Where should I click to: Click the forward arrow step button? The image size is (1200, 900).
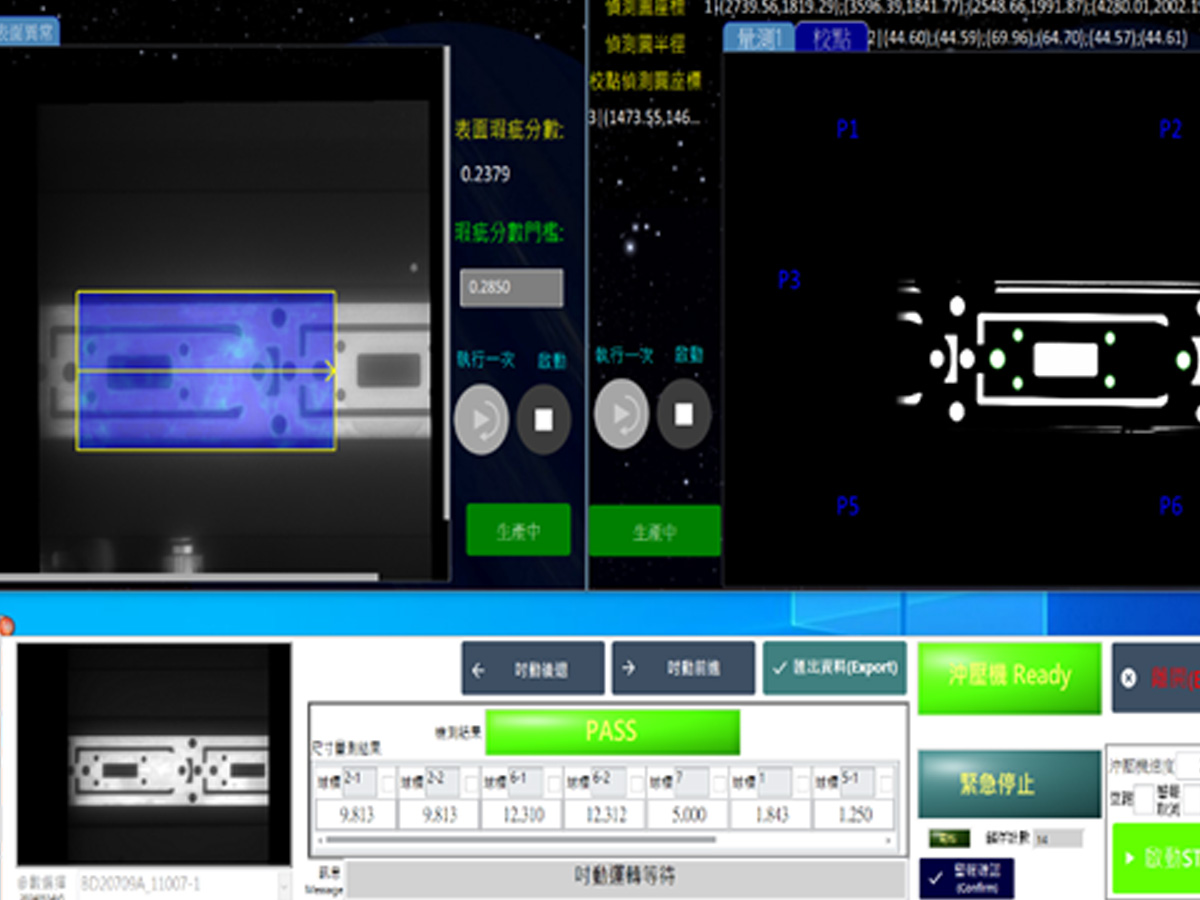pos(683,669)
